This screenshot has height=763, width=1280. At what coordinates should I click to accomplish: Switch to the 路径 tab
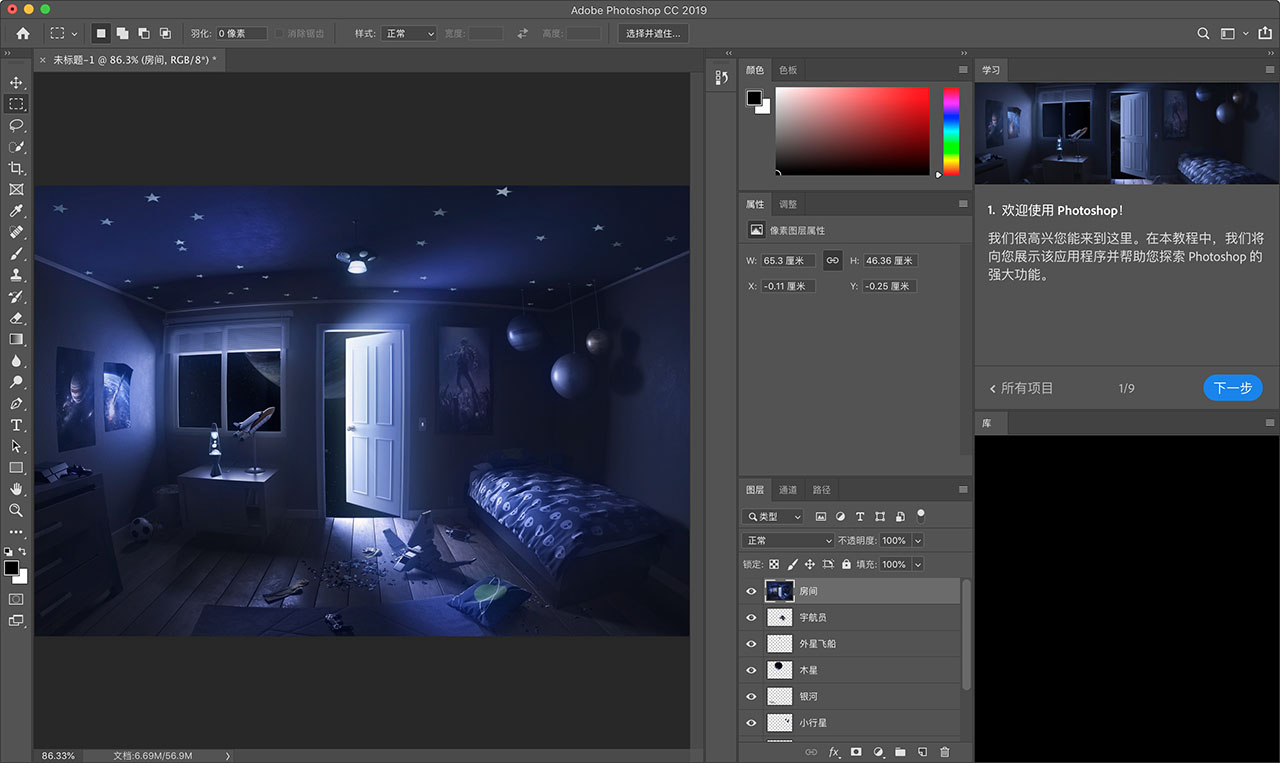point(821,490)
